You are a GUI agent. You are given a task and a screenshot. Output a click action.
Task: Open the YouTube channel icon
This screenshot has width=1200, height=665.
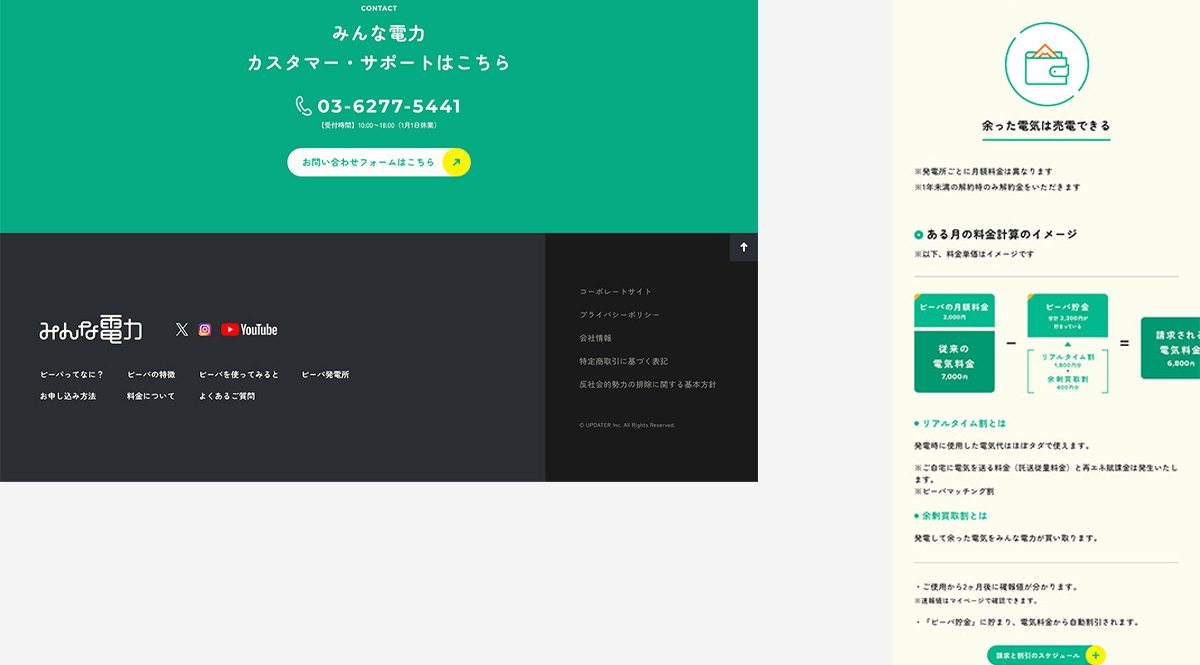249,329
